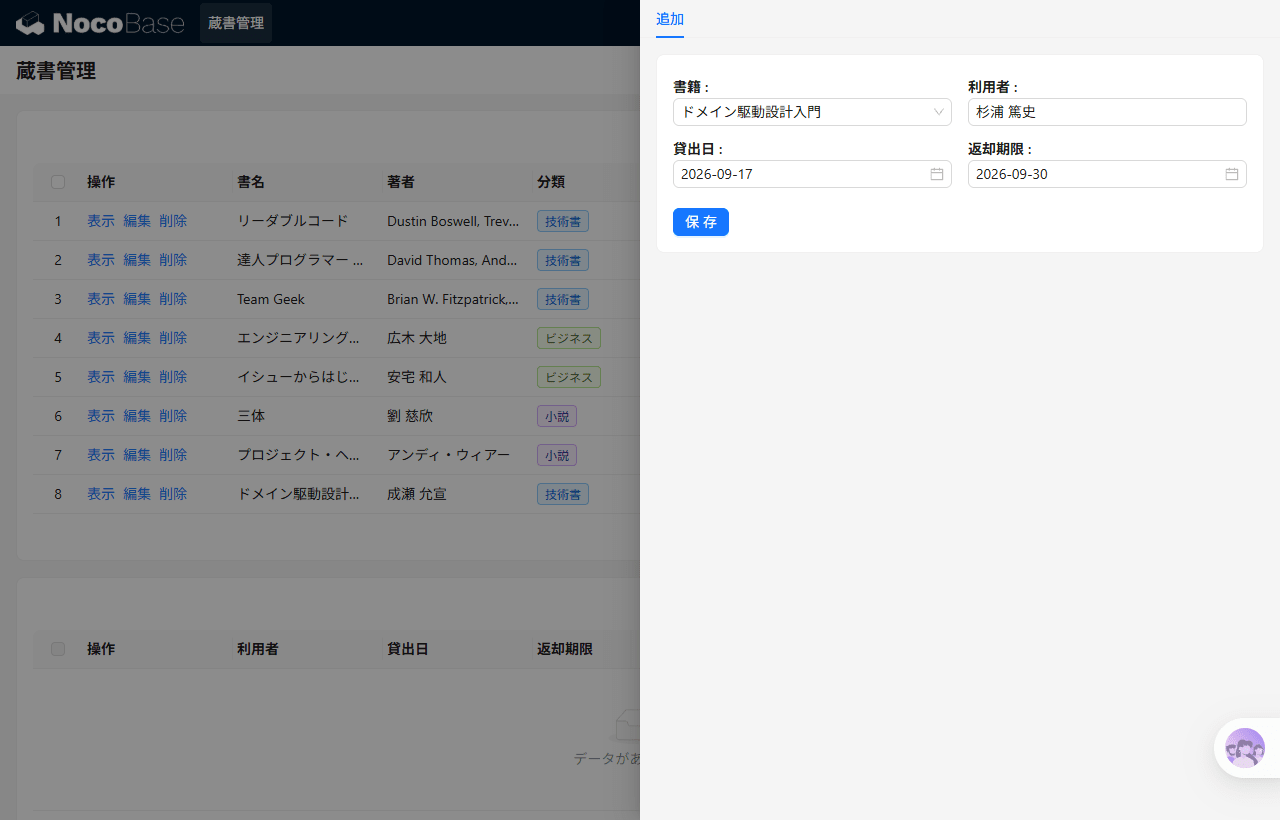Click book title cell Team Geek
Viewport: 1280px width, 820px height.
(271, 299)
